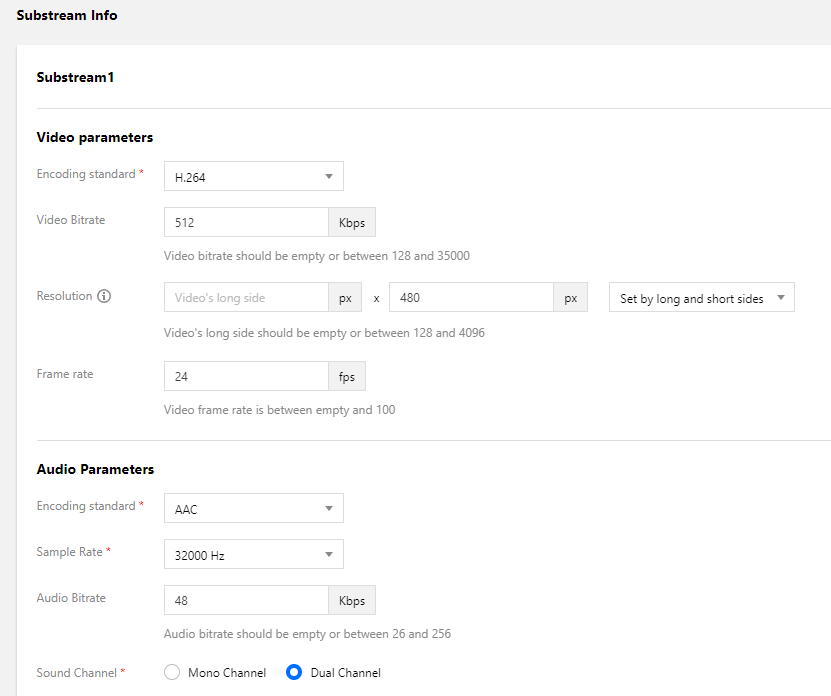The width and height of the screenshot is (831, 696).
Task: Click the px unit after the 480 field
Action: pyautogui.click(x=571, y=298)
